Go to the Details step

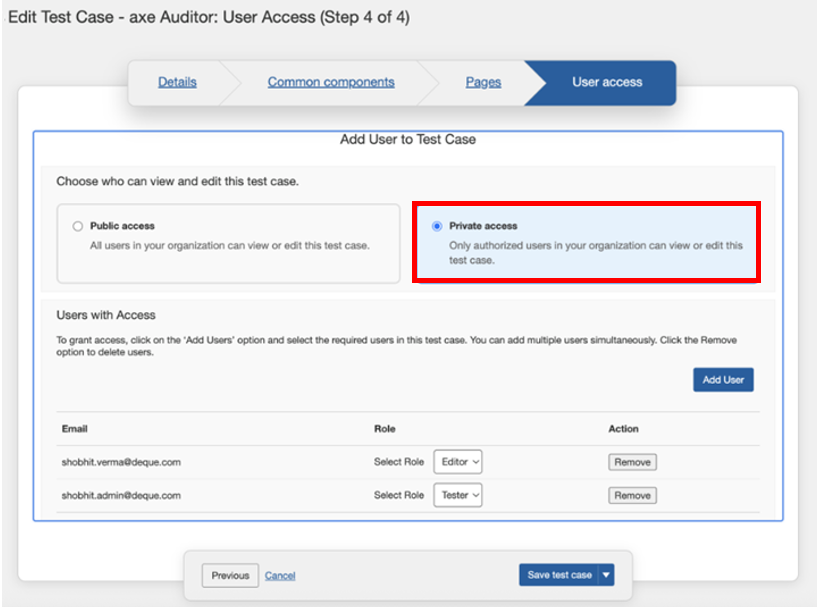coord(177,82)
